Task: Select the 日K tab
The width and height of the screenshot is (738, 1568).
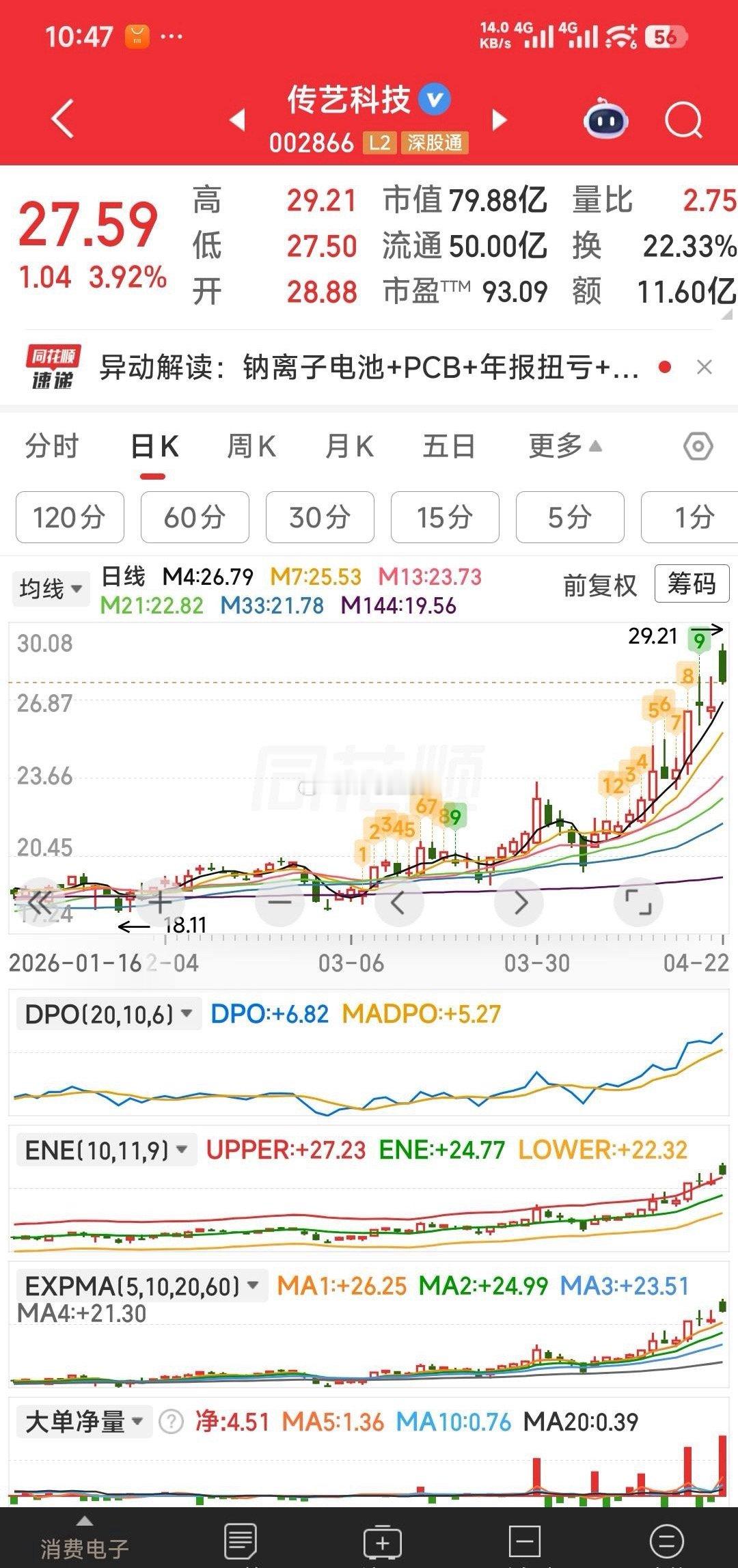Action: click(154, 447)
